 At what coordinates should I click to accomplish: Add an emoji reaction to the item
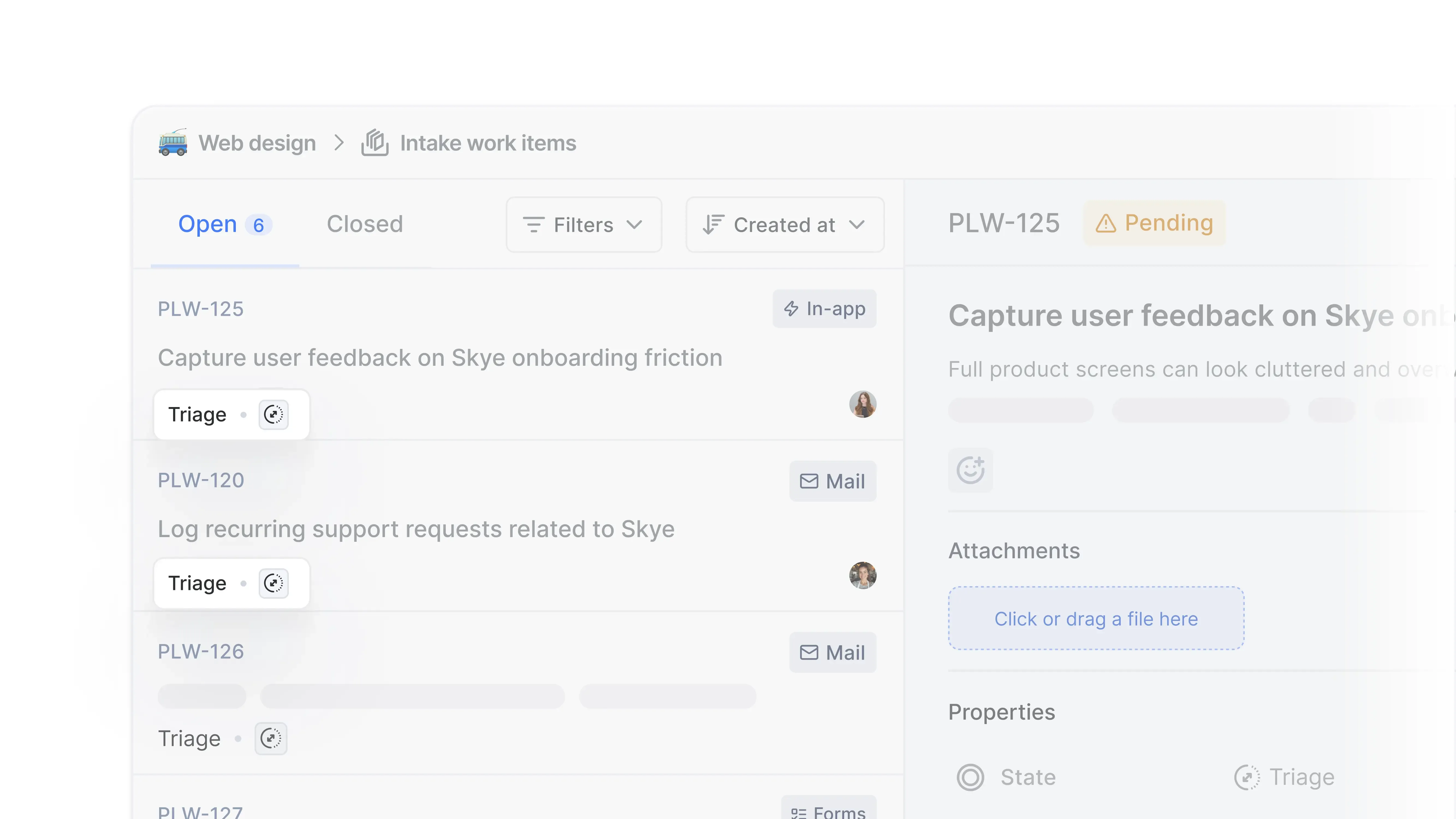pos(970,470)
